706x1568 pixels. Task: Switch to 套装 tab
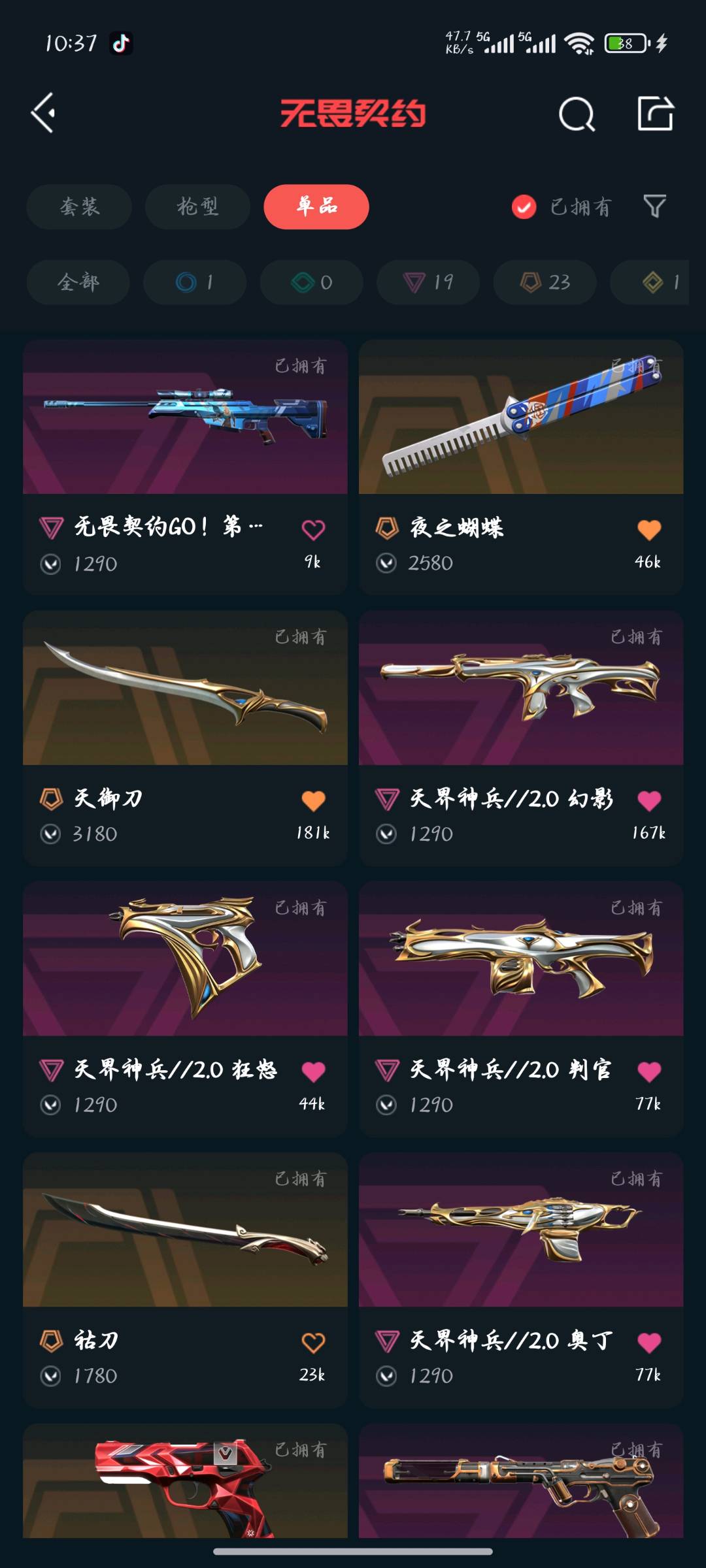point(79,206)
